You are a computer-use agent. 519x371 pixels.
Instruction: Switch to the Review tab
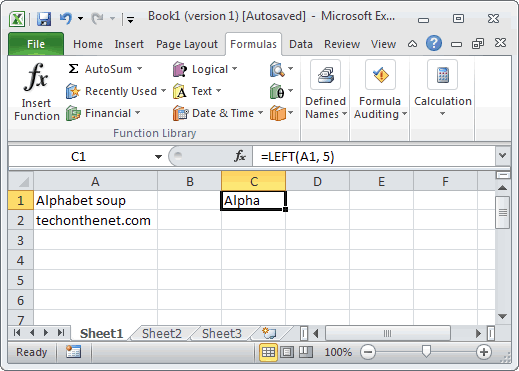[x=342, y=44]
